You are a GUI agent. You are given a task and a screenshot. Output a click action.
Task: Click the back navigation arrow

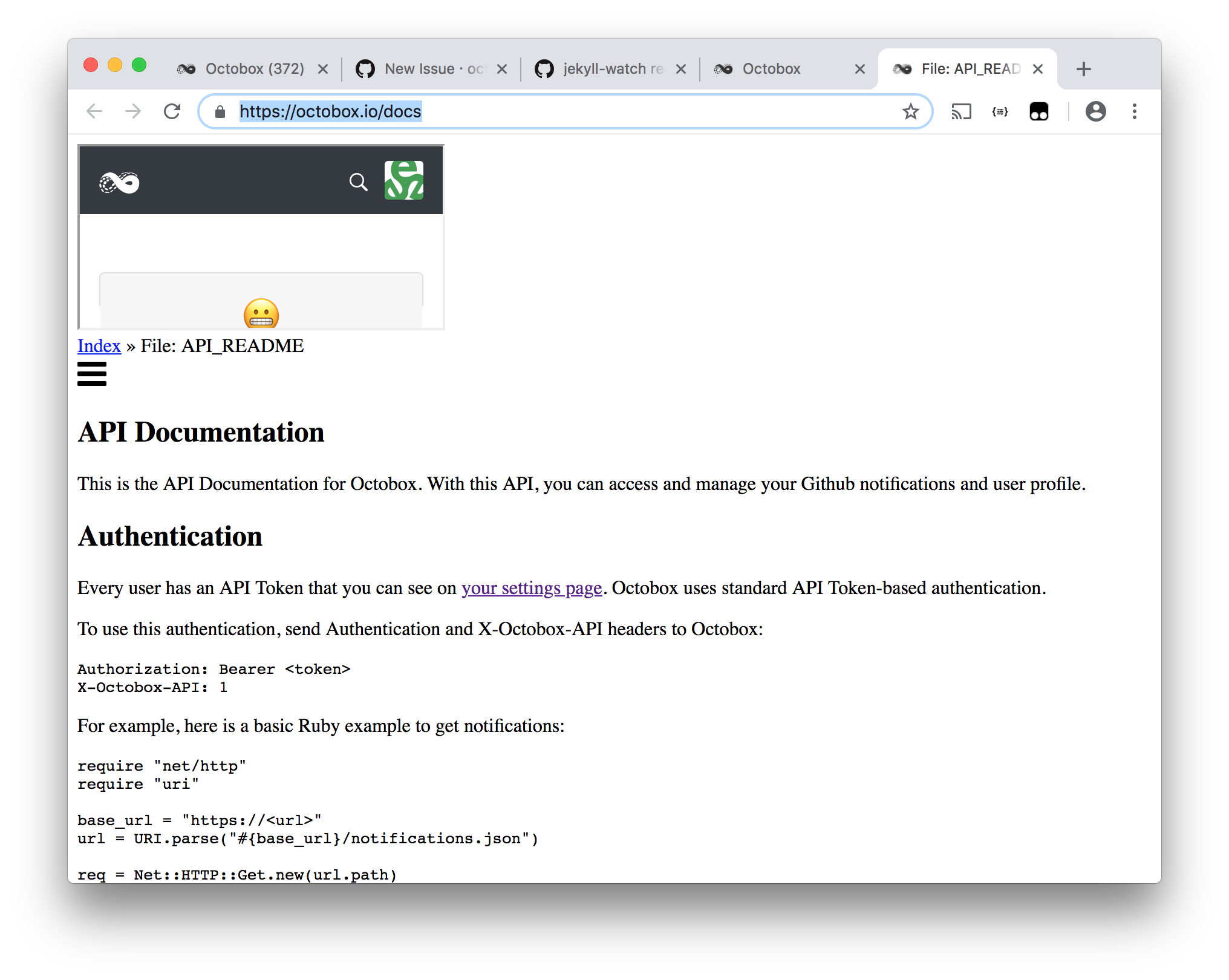click(x=94, y=111)
